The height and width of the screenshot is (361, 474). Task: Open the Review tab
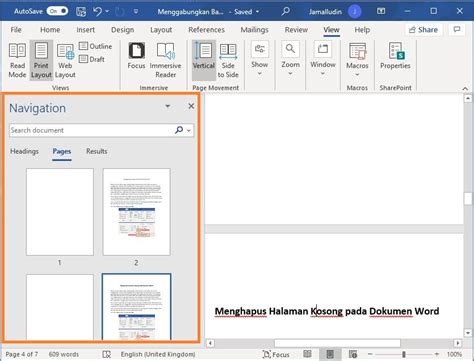coord(296,30)
